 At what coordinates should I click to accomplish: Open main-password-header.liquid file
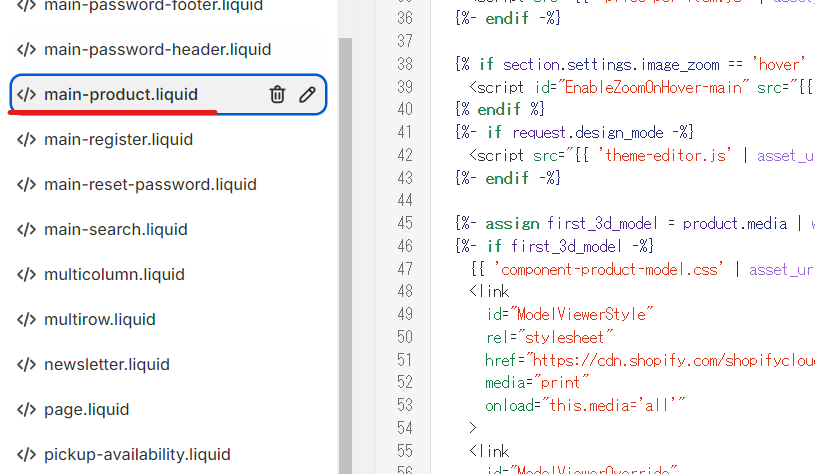pyautogui.click(x=157, y=49)
